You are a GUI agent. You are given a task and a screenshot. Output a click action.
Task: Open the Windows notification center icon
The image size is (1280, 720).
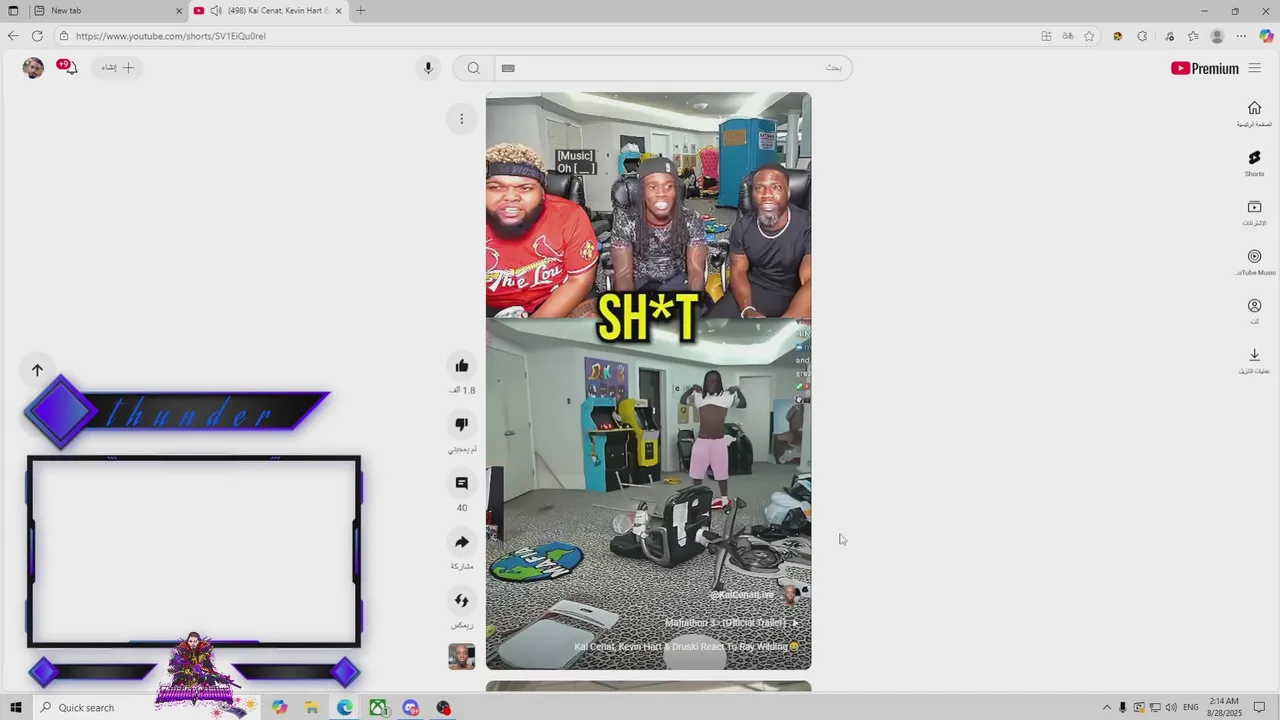tap(1260, 707)
